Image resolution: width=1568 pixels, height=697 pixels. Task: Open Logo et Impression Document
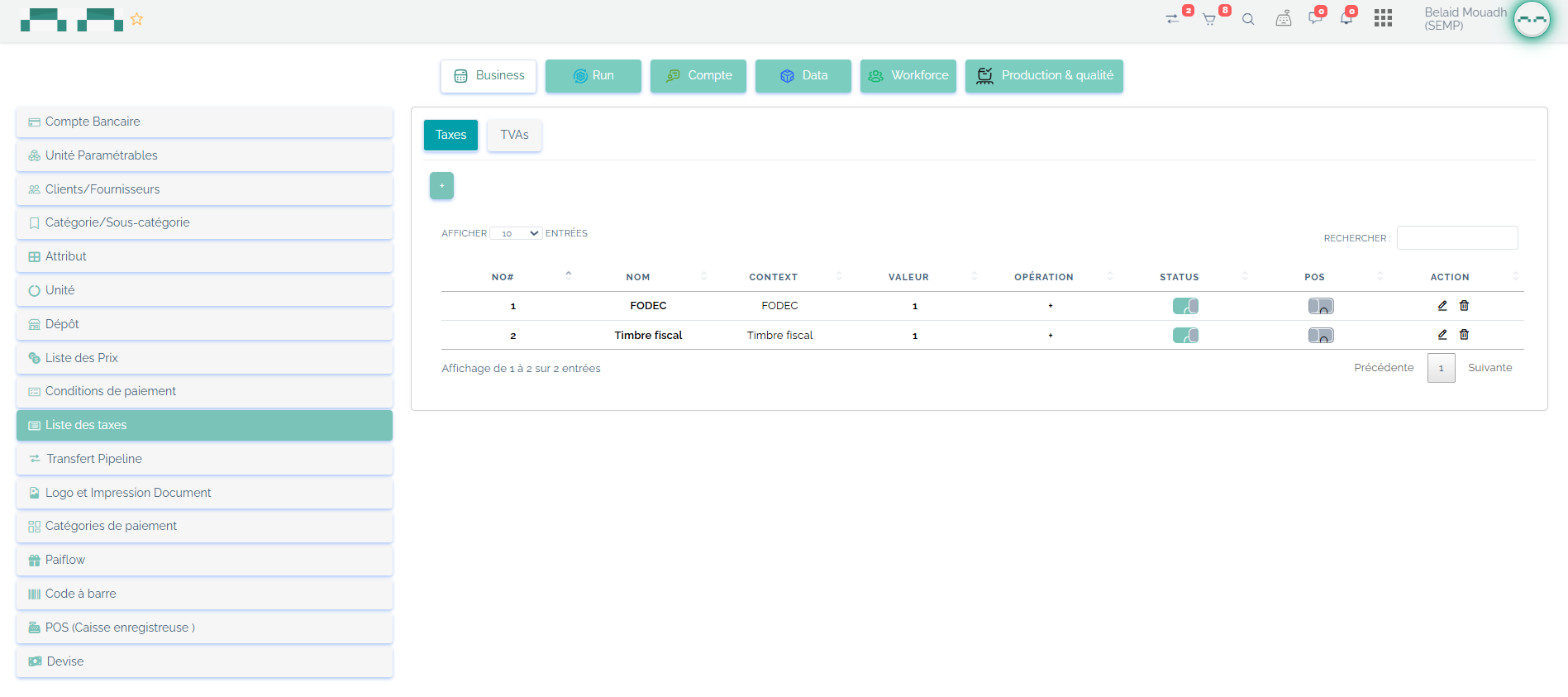[204, 493]
